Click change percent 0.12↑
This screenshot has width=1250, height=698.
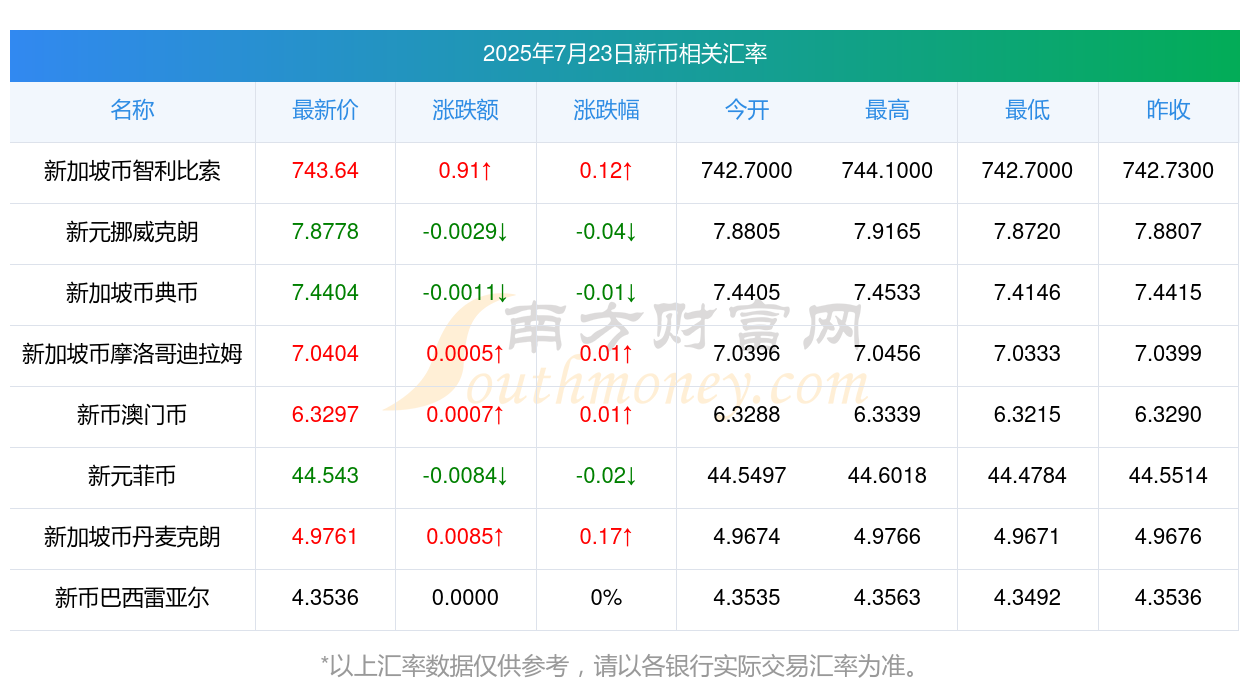pos(606,171)
